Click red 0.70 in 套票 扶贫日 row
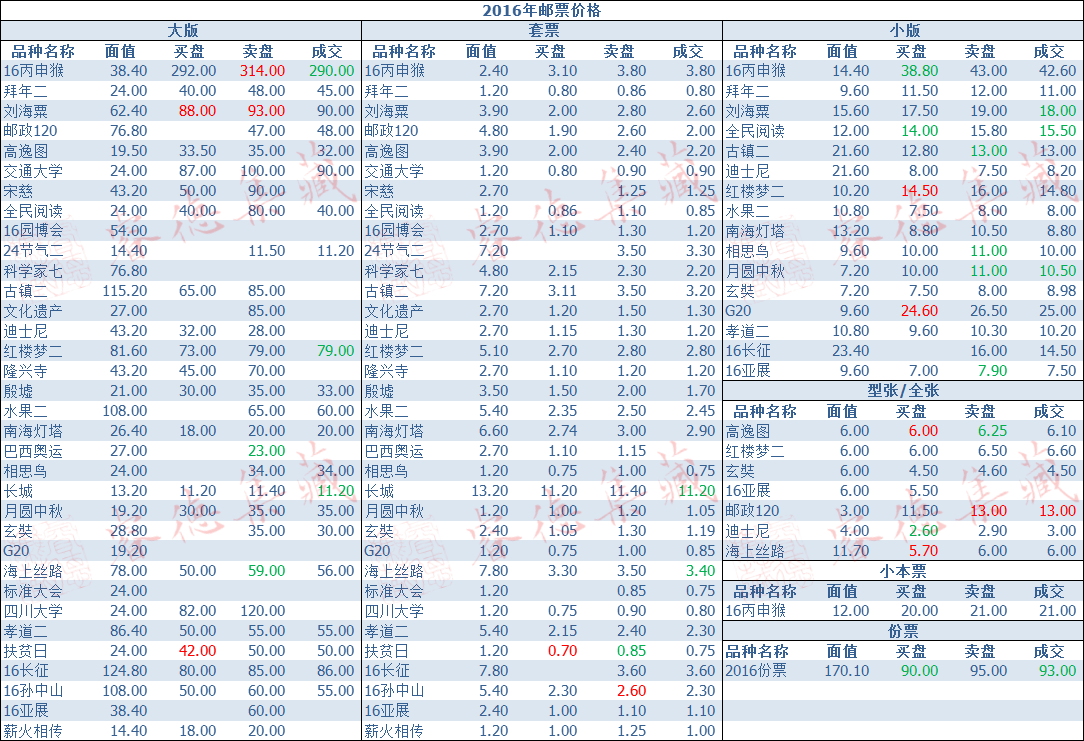The width and height of the screenshot is (1084, 741). click(562, 651)
